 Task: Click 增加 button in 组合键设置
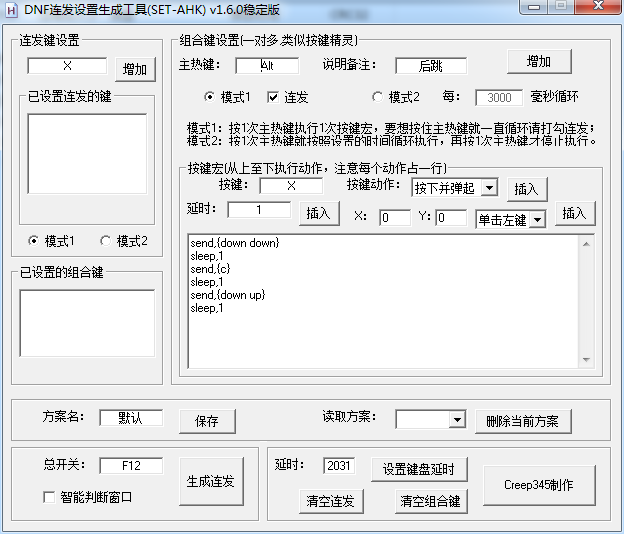539,62
